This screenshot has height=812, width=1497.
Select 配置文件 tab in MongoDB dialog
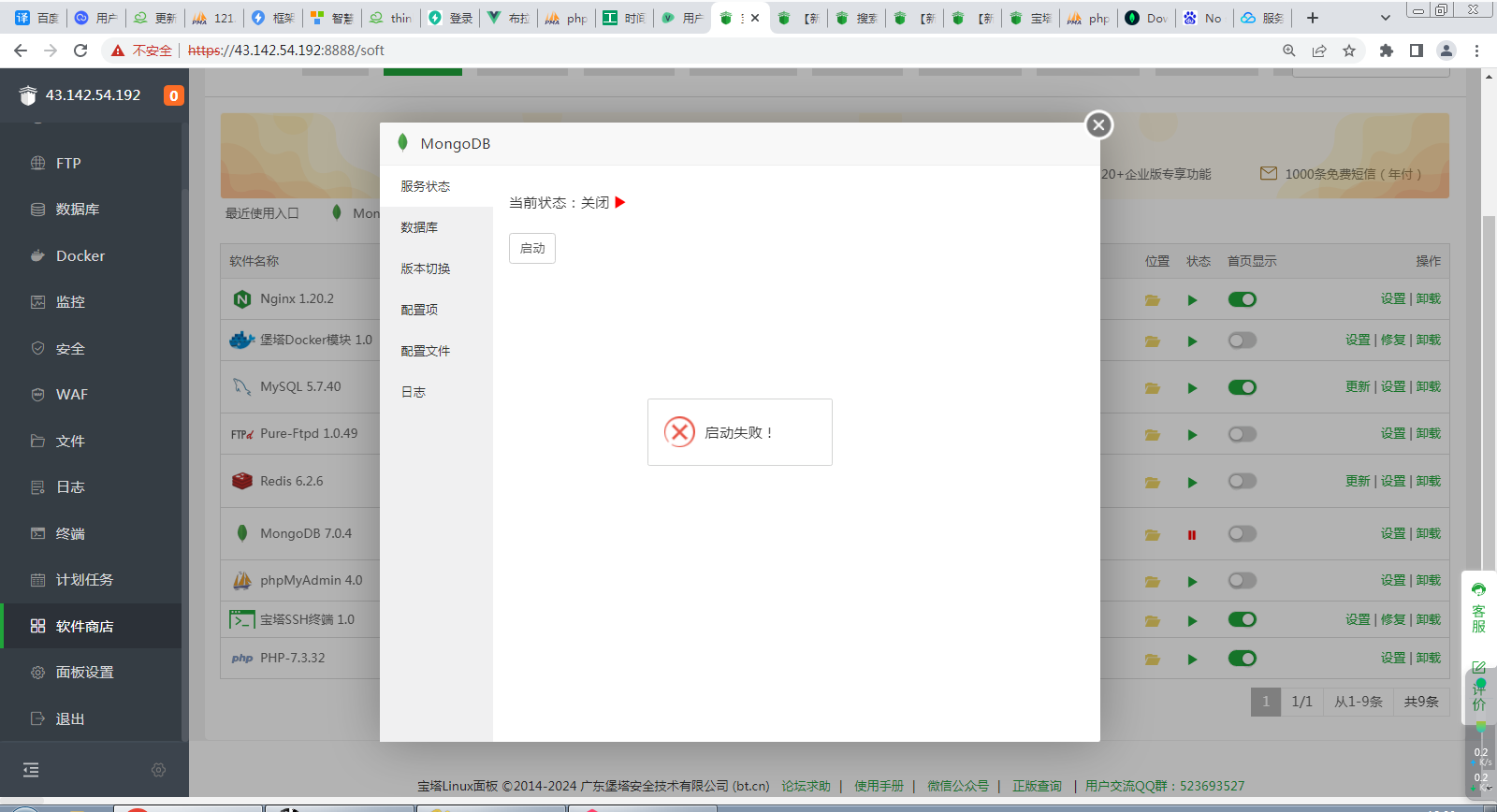pos(436,351)
